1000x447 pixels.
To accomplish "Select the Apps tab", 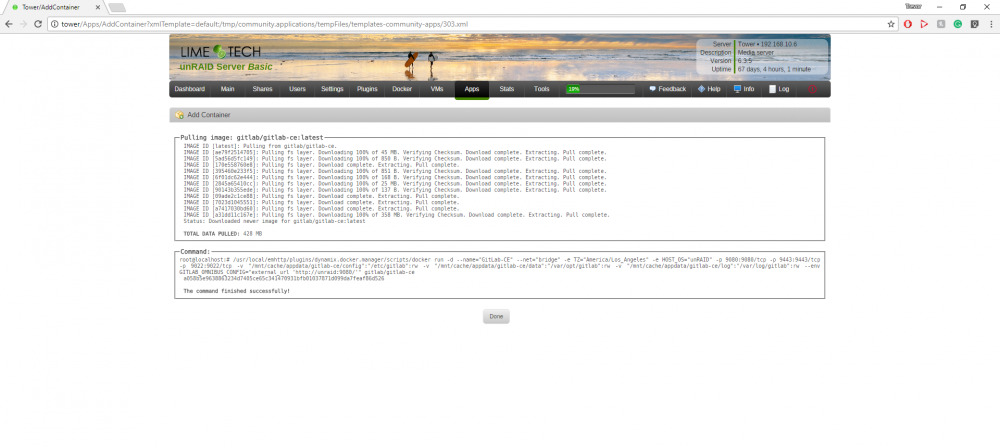I will [472, 89].
